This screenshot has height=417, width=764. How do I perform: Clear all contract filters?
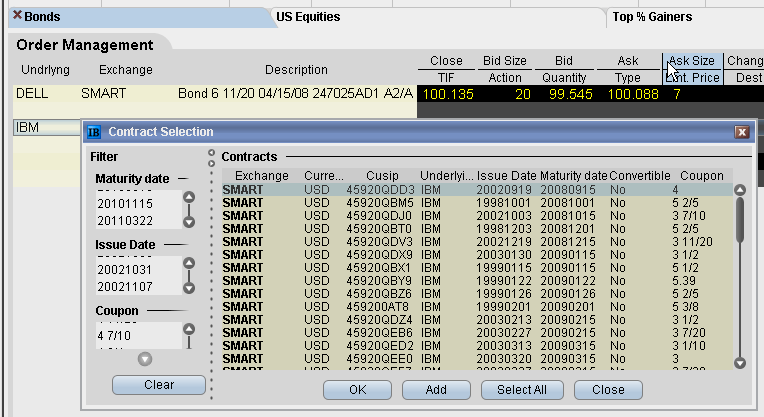click(x=159, y=385)
